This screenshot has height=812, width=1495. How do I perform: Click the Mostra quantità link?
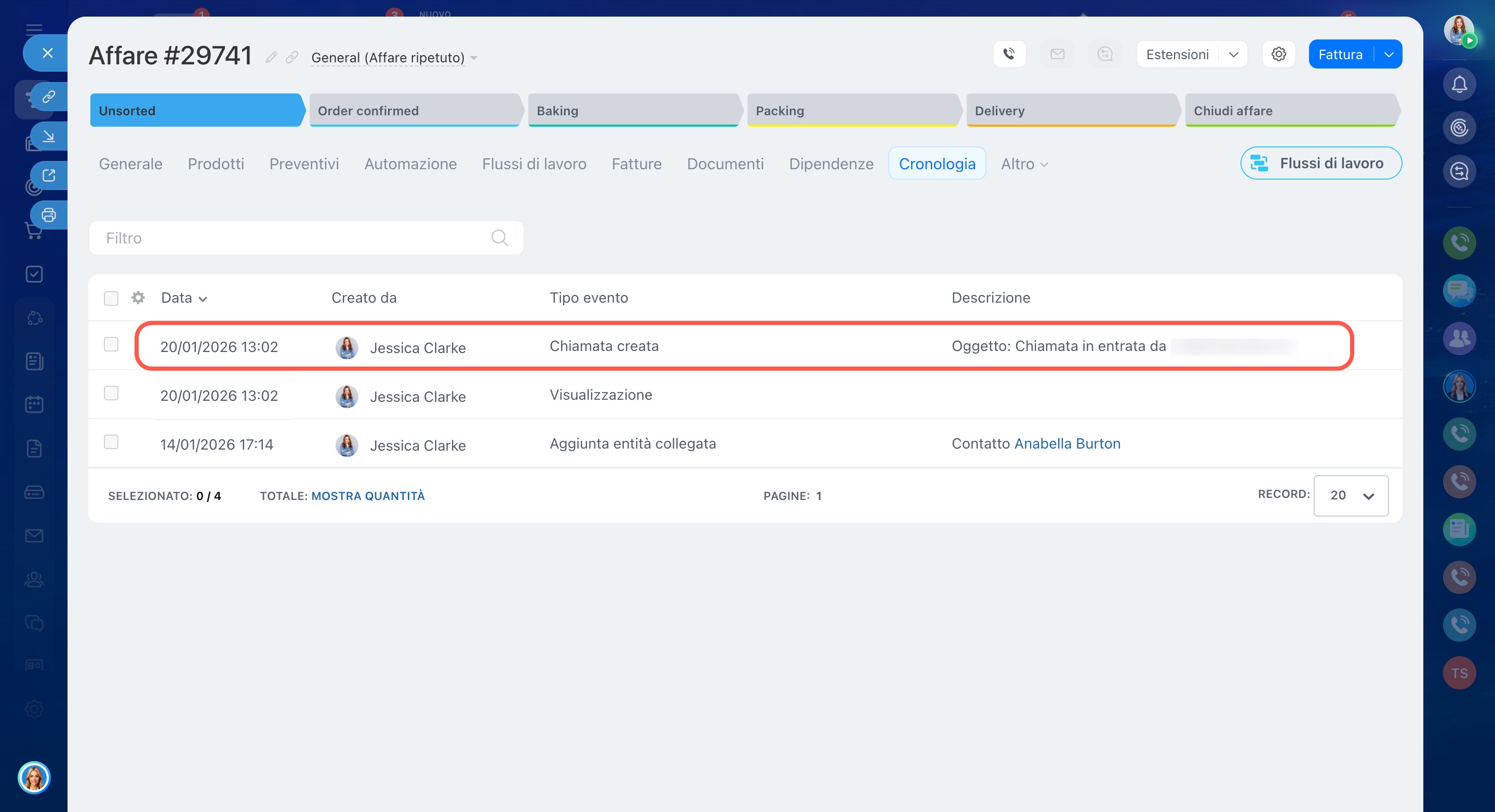pos(368,496)
